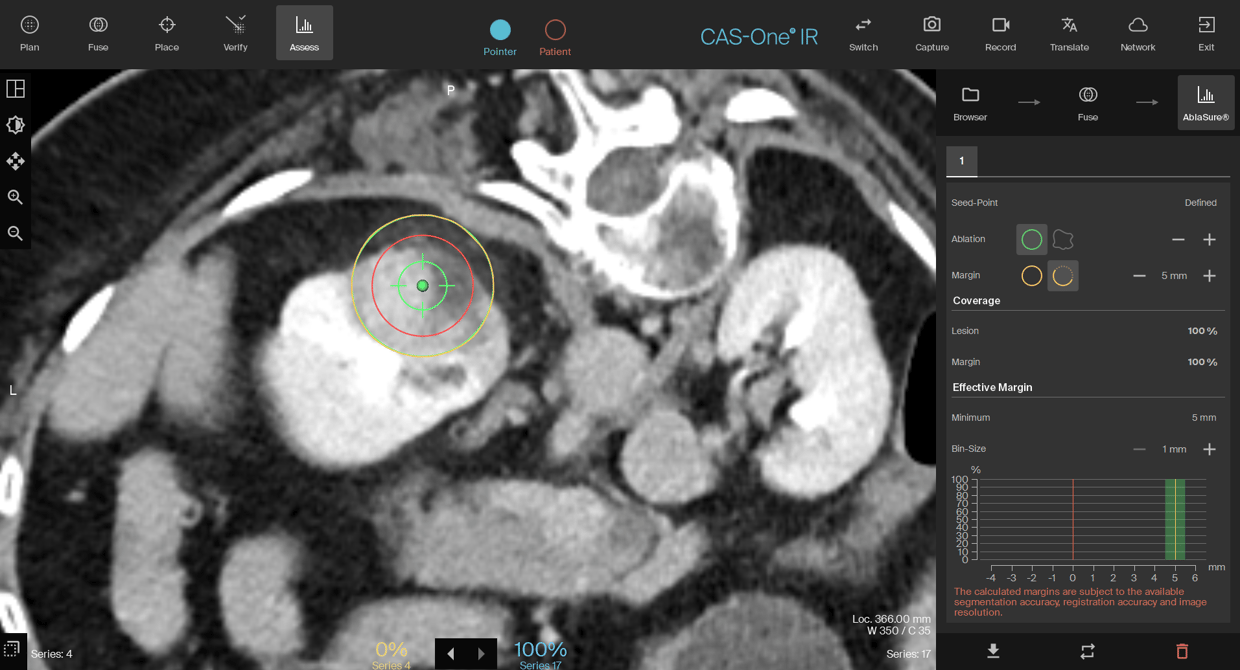
Task: Click the region selection icon bottom-left
Action: [x=12, y=650]
